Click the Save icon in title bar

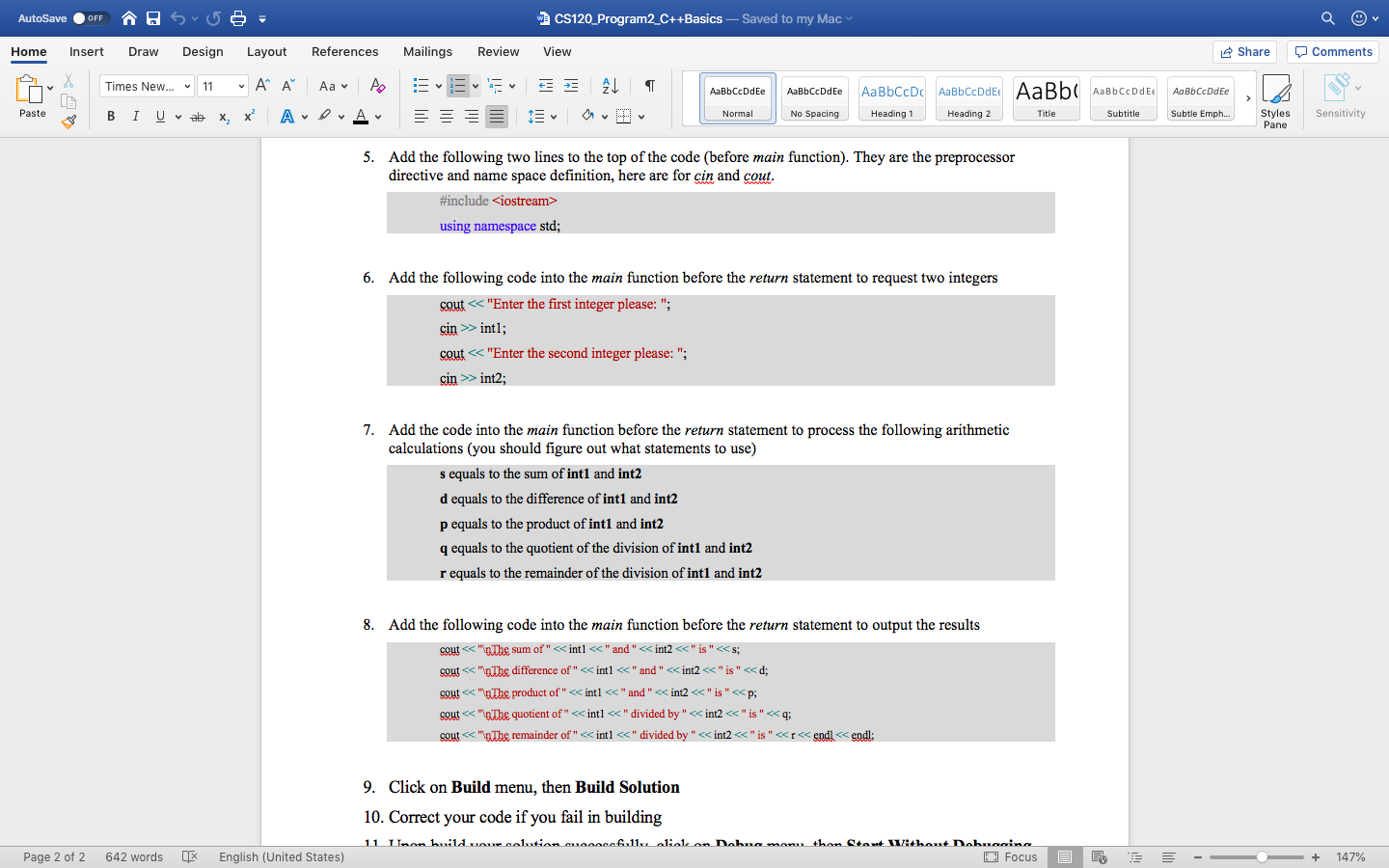point(153,18)
